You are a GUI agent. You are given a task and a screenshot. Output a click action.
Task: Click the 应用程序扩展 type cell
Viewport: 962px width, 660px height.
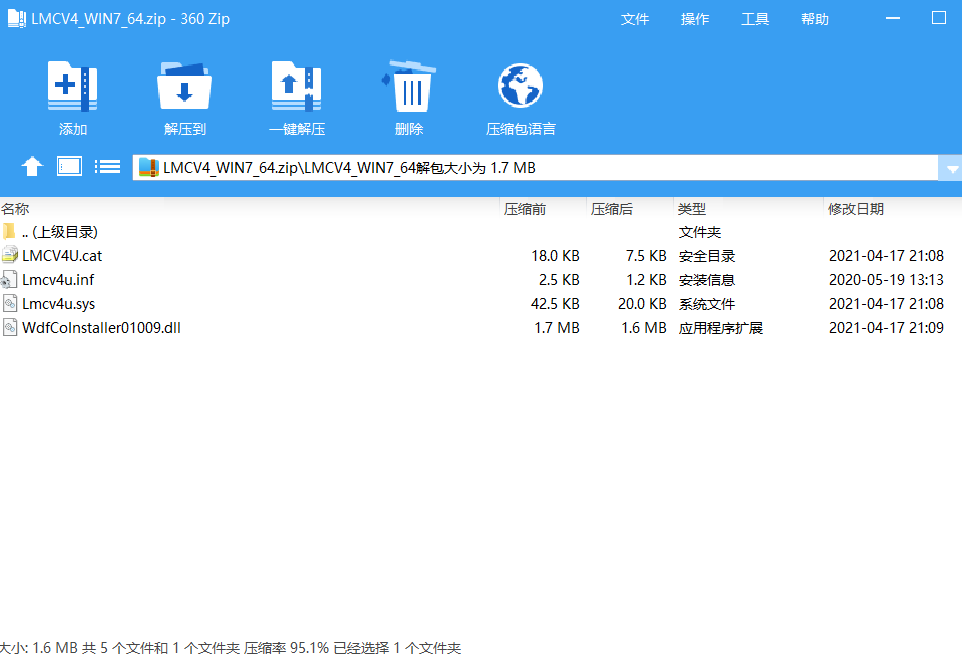coord(721,328)
